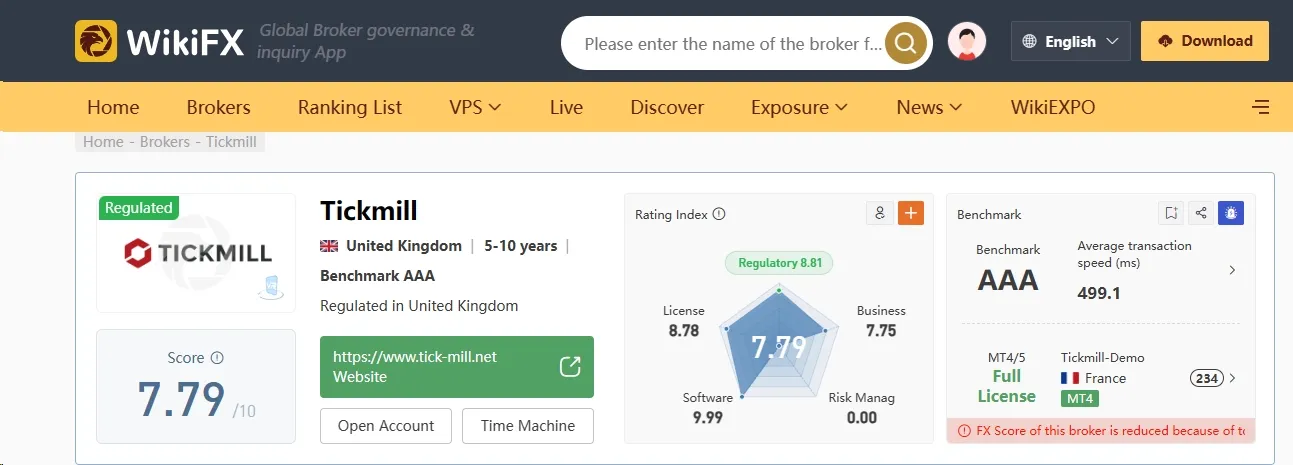Click the United Kingdom flag icon
1293x465 pixels.
[x=329, y=246]
